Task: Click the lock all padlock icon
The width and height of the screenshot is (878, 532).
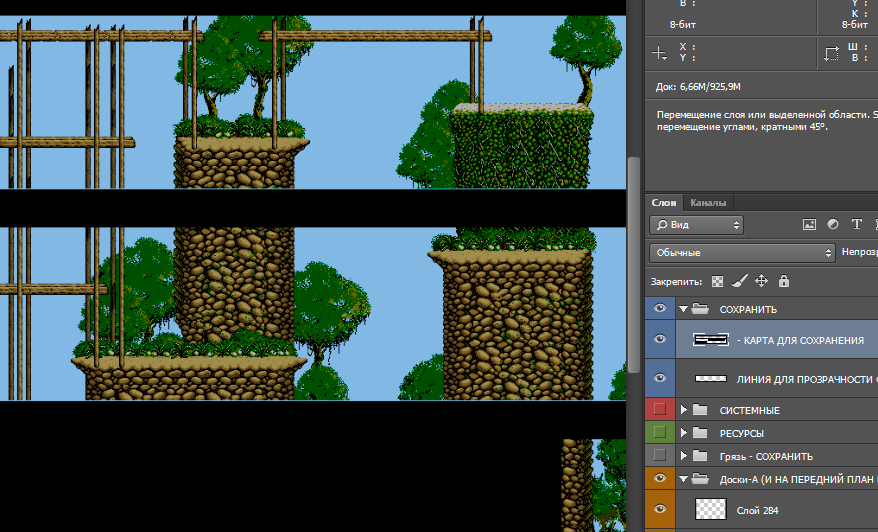Action: click(x=783, y=282)
